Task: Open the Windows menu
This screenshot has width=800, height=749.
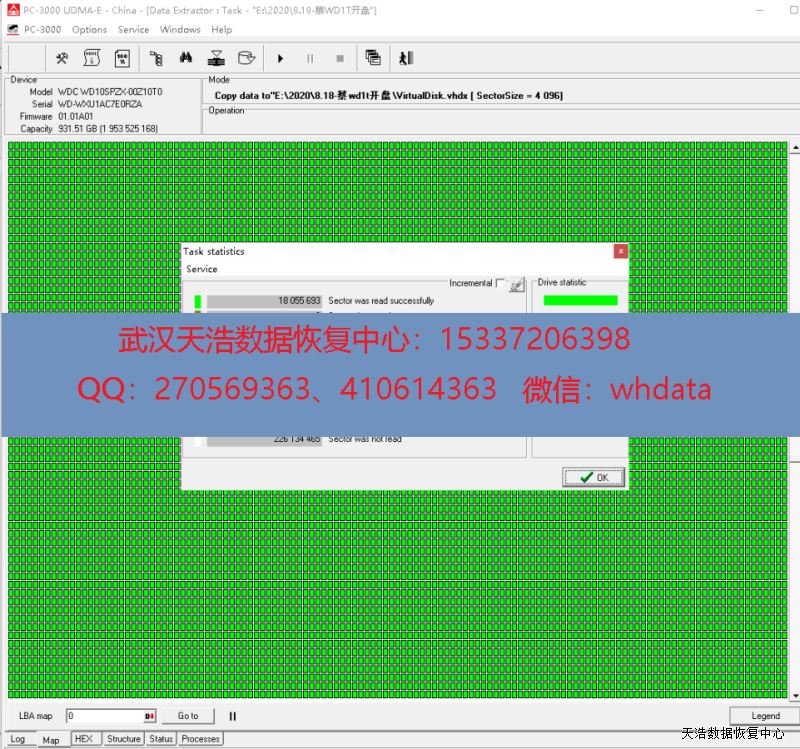Action: tap(180, 30)
